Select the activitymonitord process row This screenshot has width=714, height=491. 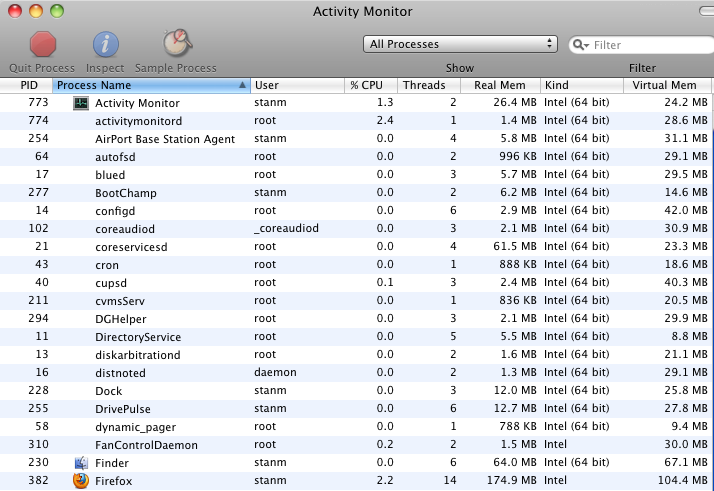coord(355,121)
